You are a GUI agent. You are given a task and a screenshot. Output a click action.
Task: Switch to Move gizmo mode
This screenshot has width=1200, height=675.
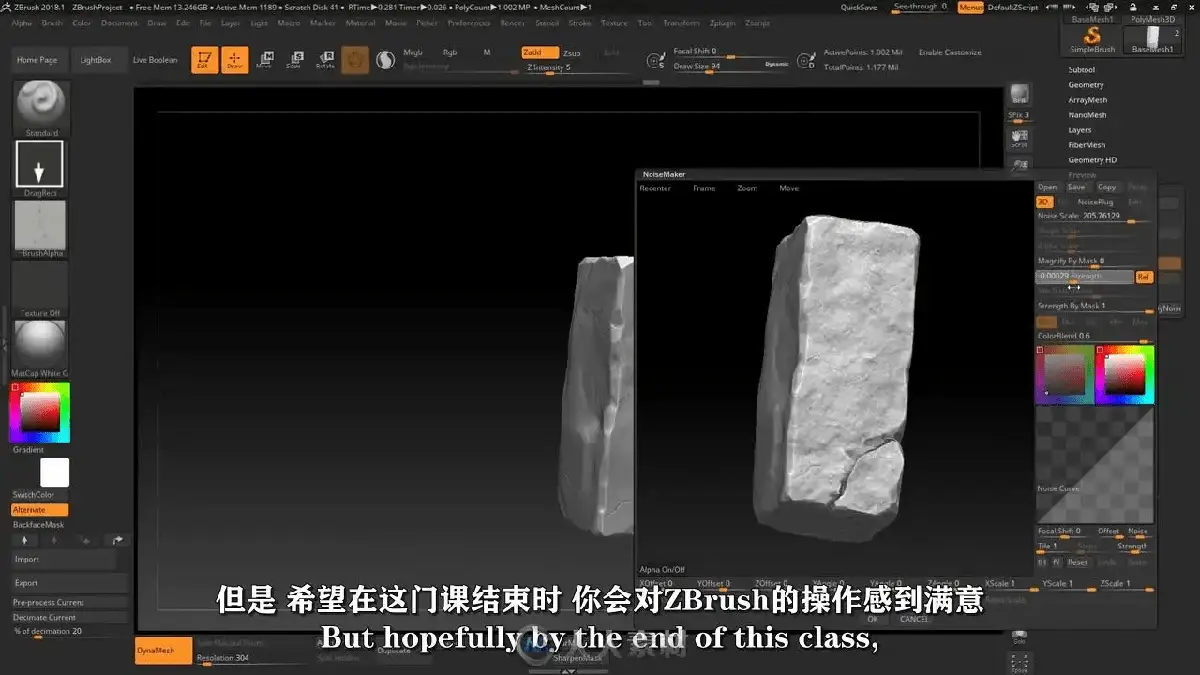point(264,60)
